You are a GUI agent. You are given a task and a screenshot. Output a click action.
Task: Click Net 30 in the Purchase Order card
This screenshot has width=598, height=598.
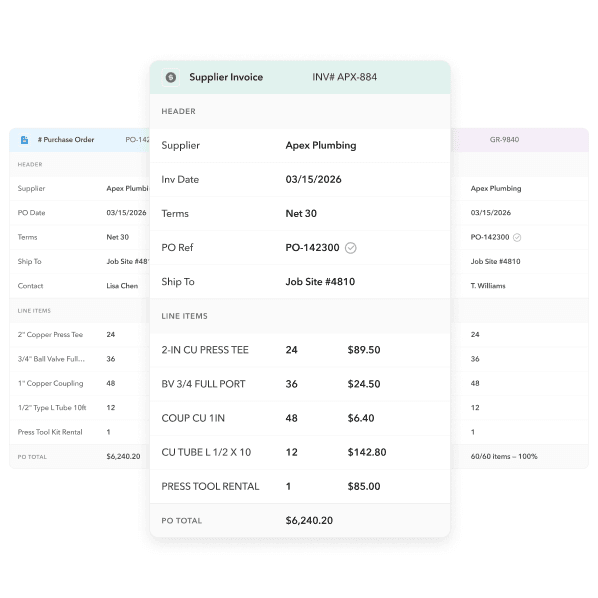click(x=117, y=237)
